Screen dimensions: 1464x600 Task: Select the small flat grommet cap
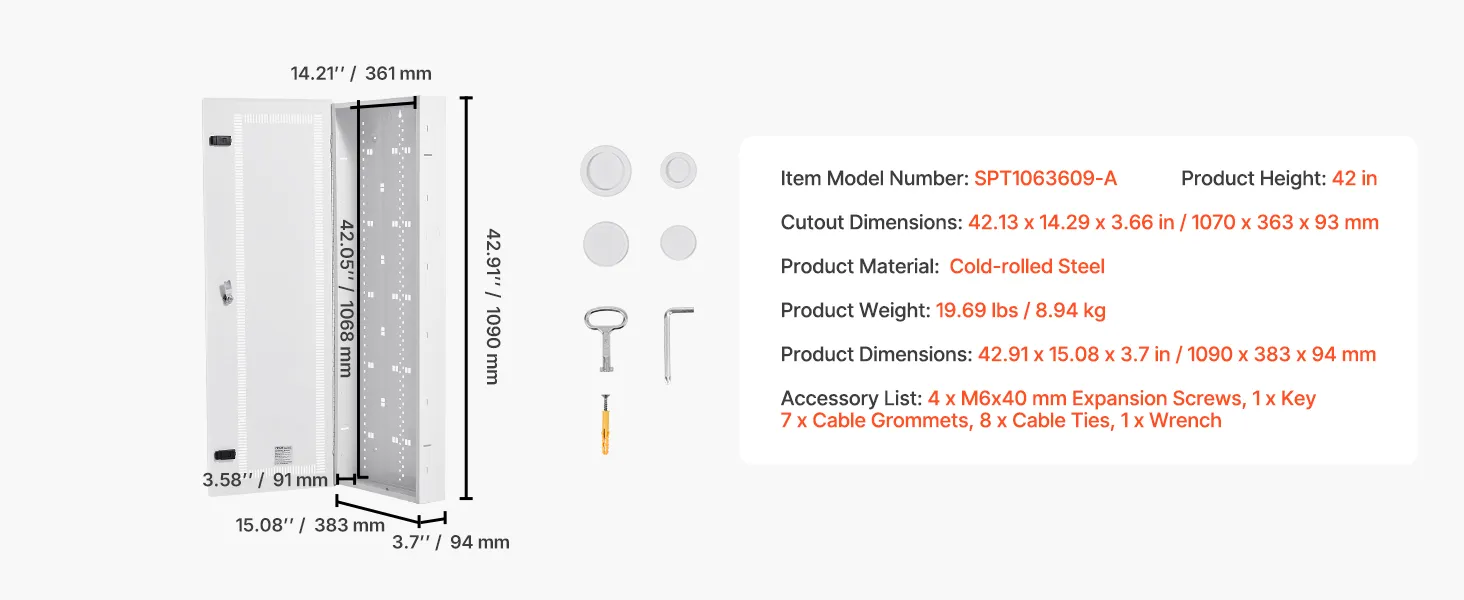678,243
